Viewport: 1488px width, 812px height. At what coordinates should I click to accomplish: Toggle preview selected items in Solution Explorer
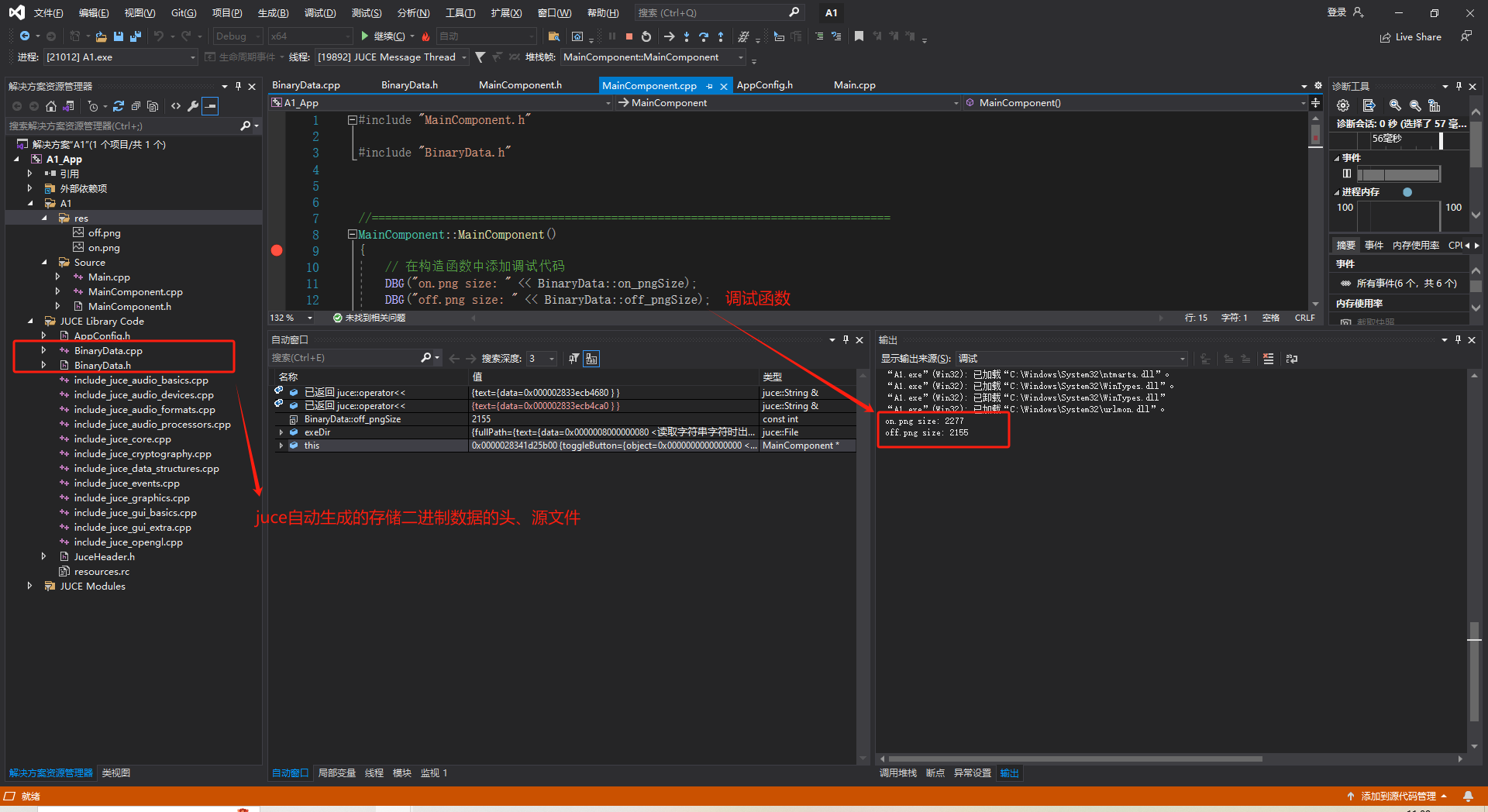tap(210, 106)
